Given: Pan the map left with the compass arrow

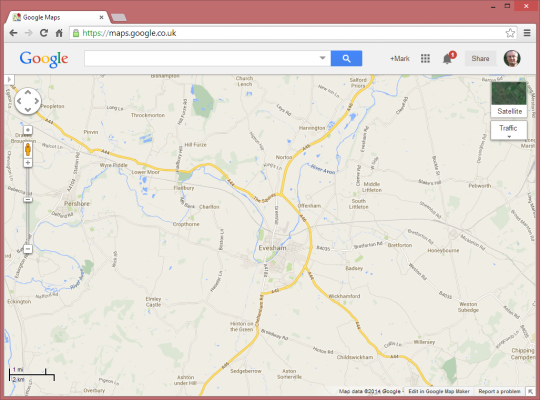Looking at the screenshot, I should (19, 101).
